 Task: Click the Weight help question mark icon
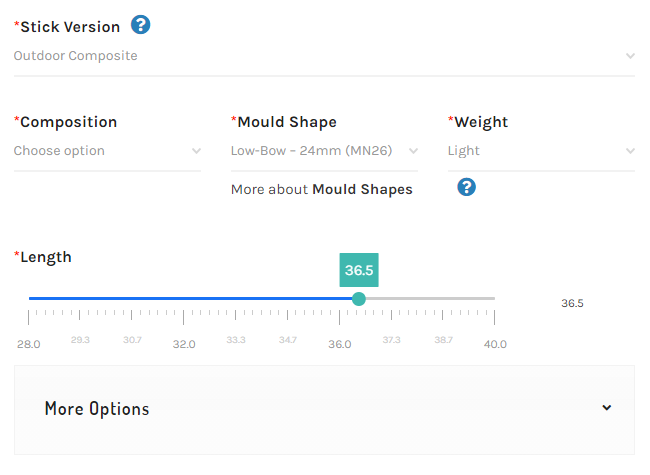(x=466, y=187)
